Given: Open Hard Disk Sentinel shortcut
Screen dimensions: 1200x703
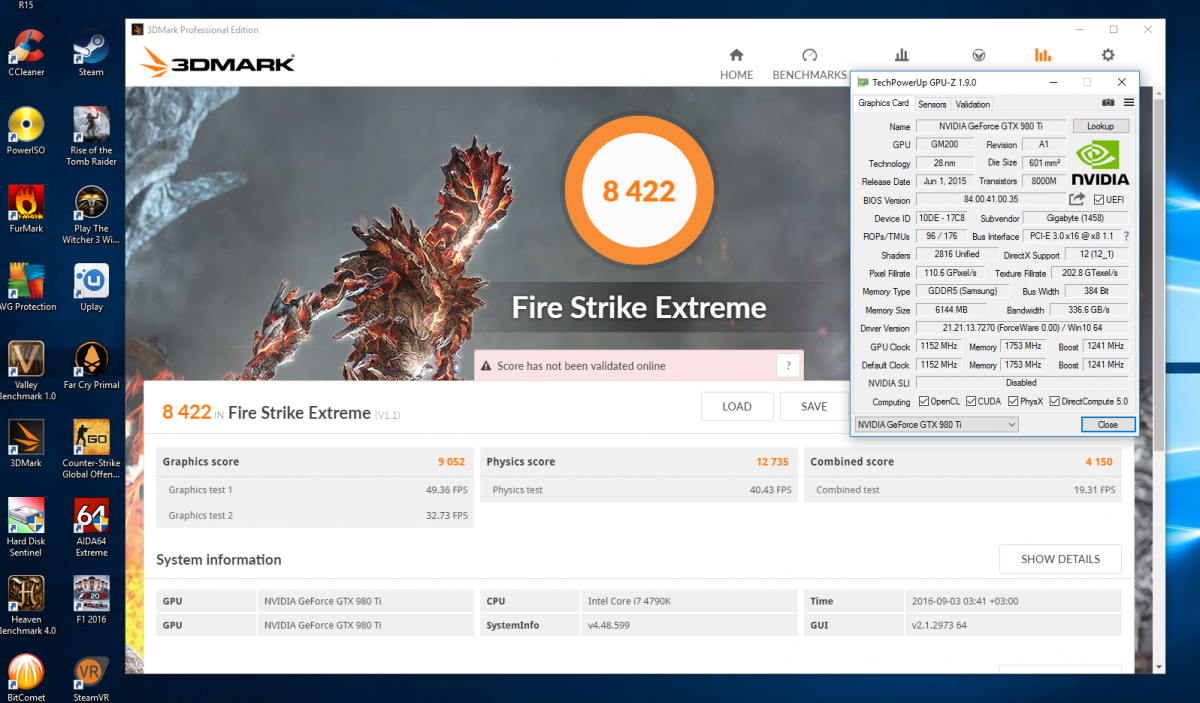Looking at the screenshot, I should tap(25, 527).
